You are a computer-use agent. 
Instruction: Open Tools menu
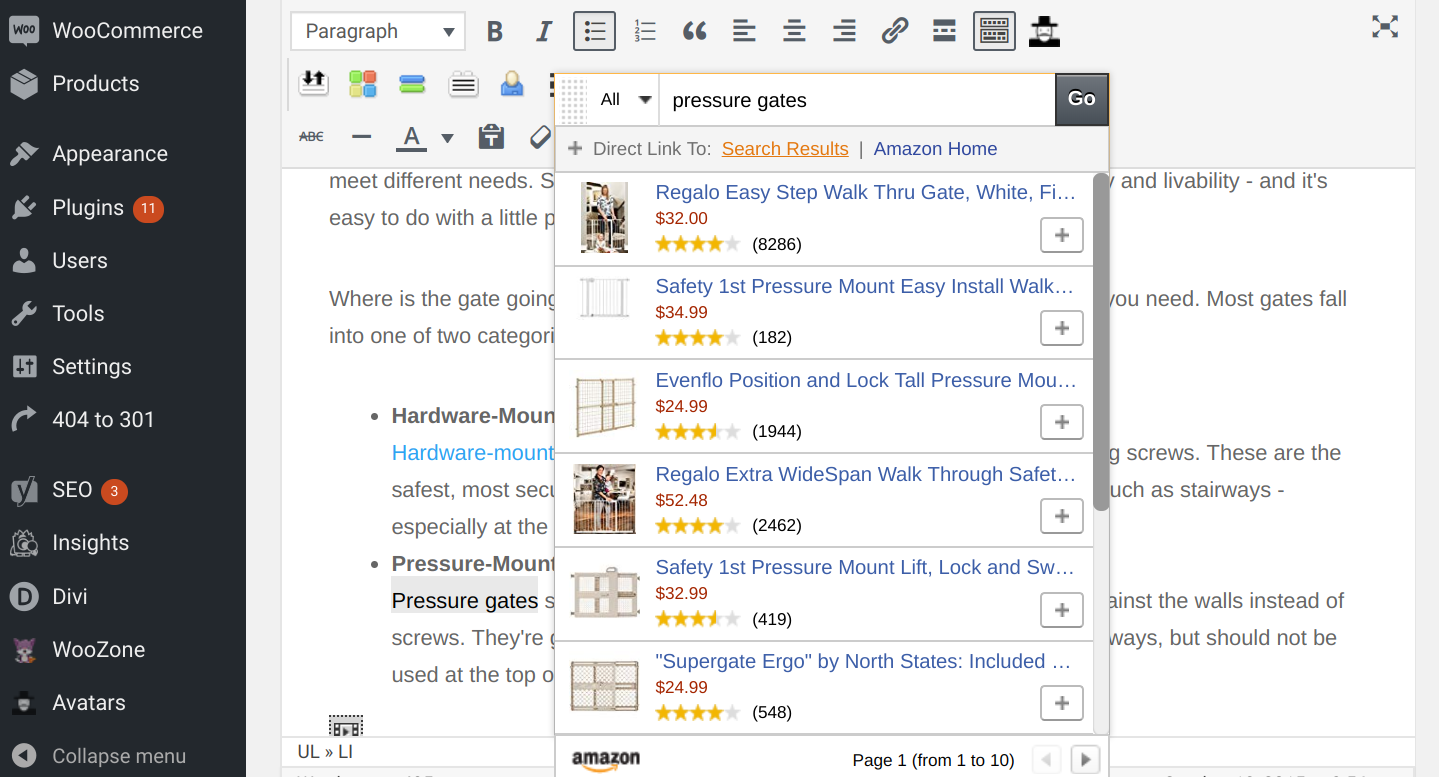123,314
